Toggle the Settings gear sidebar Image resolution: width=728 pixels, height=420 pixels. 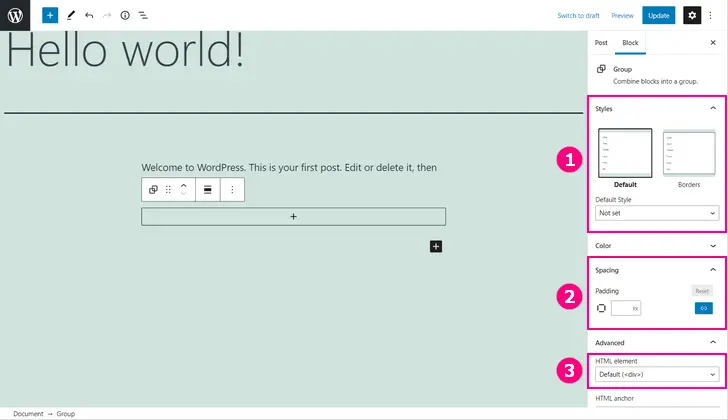pyautogui.click(x=692, y=15)
